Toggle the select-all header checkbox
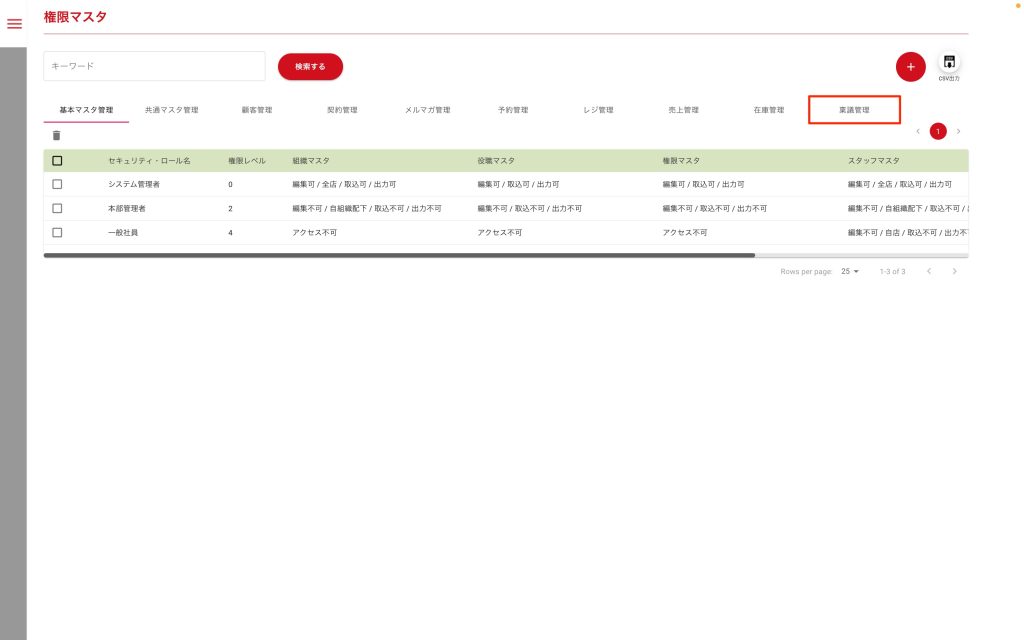The height and width of the screenshot is (640, 1024). [x=57, y=160]
